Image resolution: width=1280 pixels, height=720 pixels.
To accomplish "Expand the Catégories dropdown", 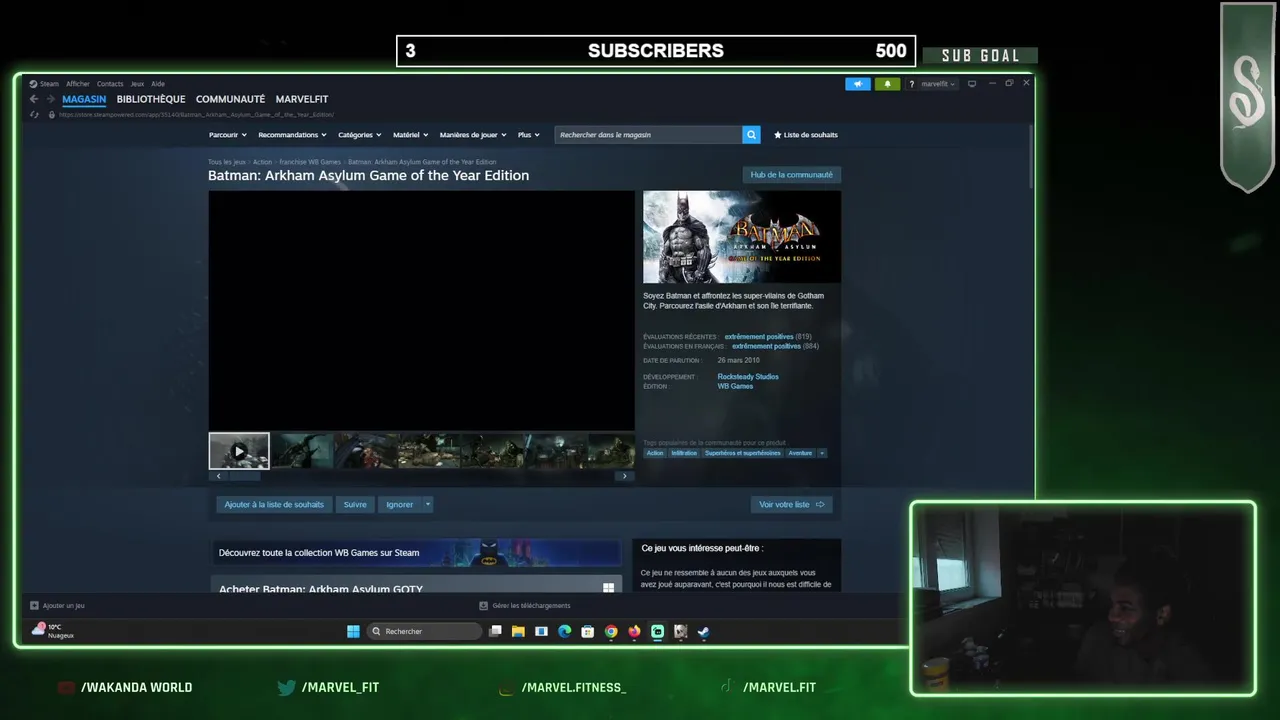I will point(359,135).
